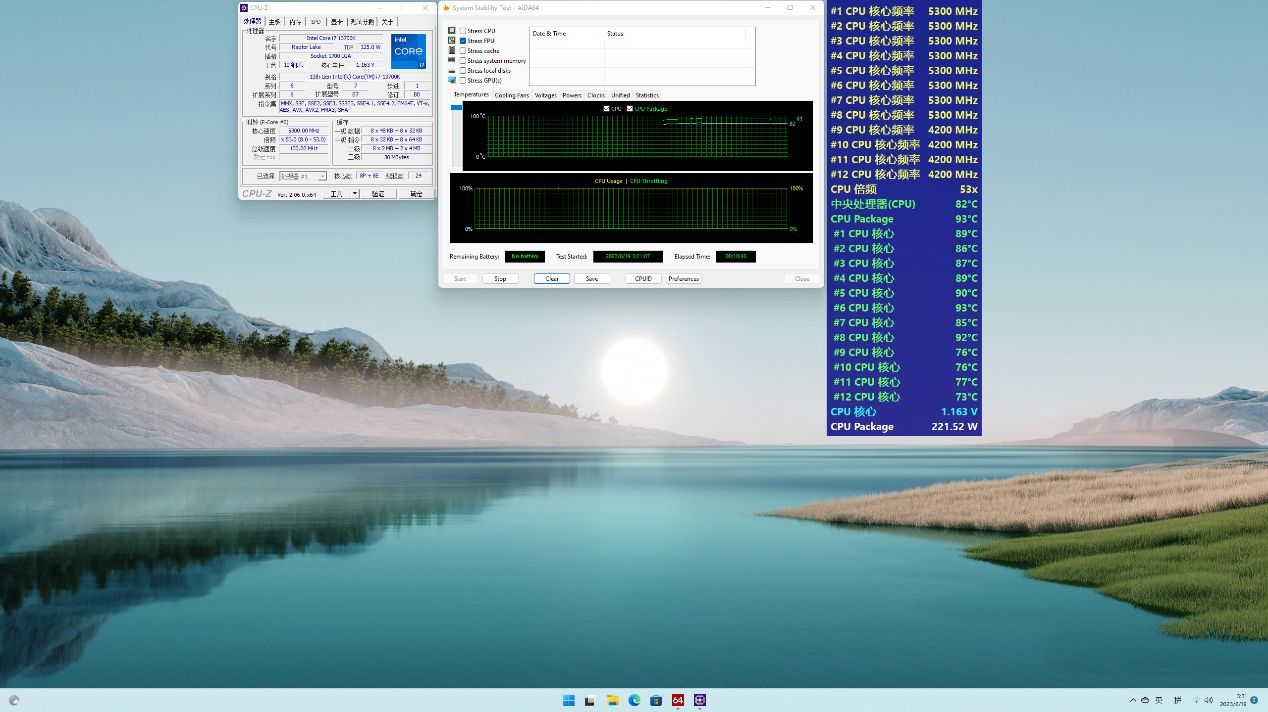
Task: Show hidden icons in the system tray
Action: point(1132,700)
